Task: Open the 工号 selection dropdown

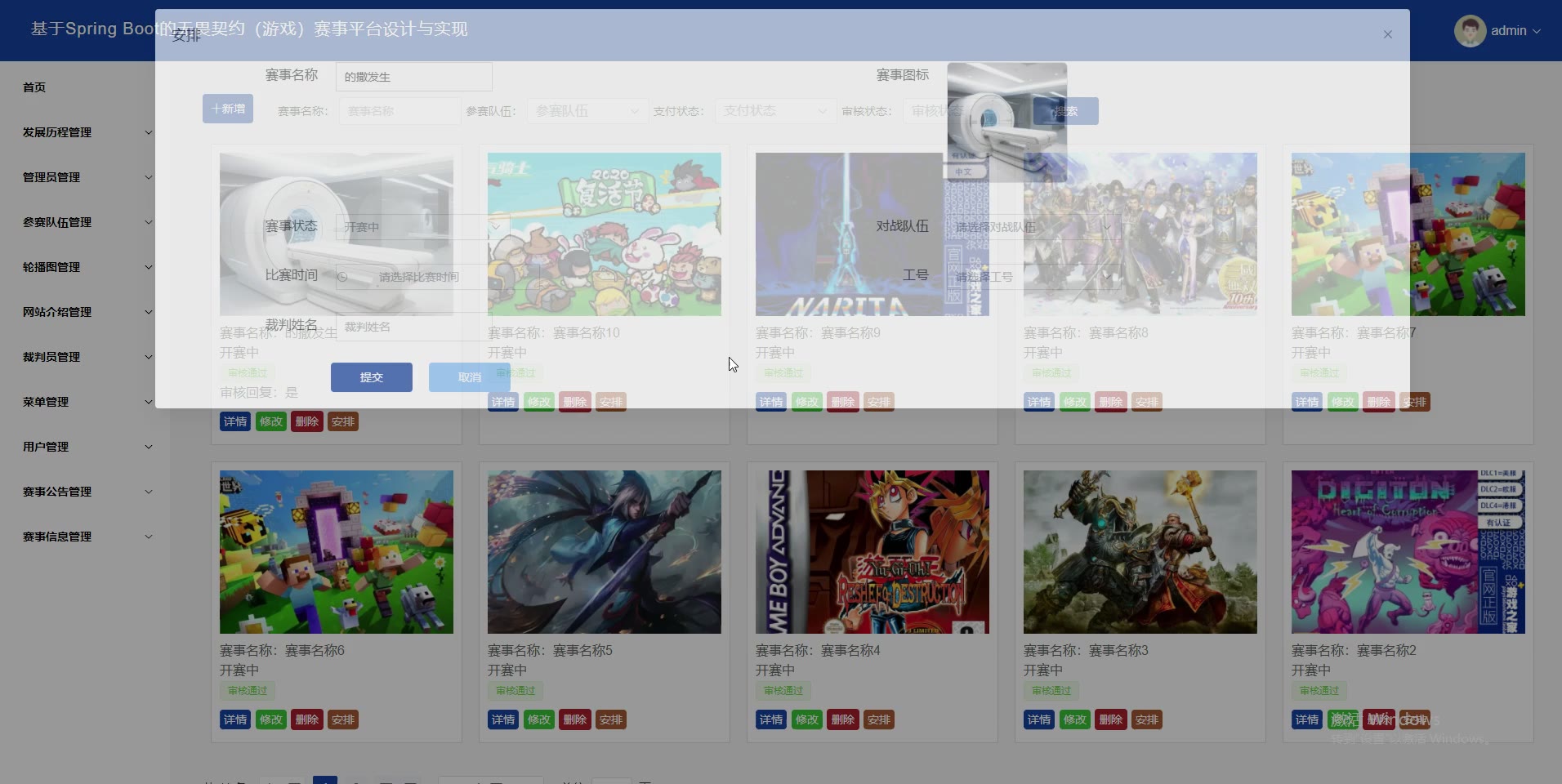Action: (x=1033, y=277)
